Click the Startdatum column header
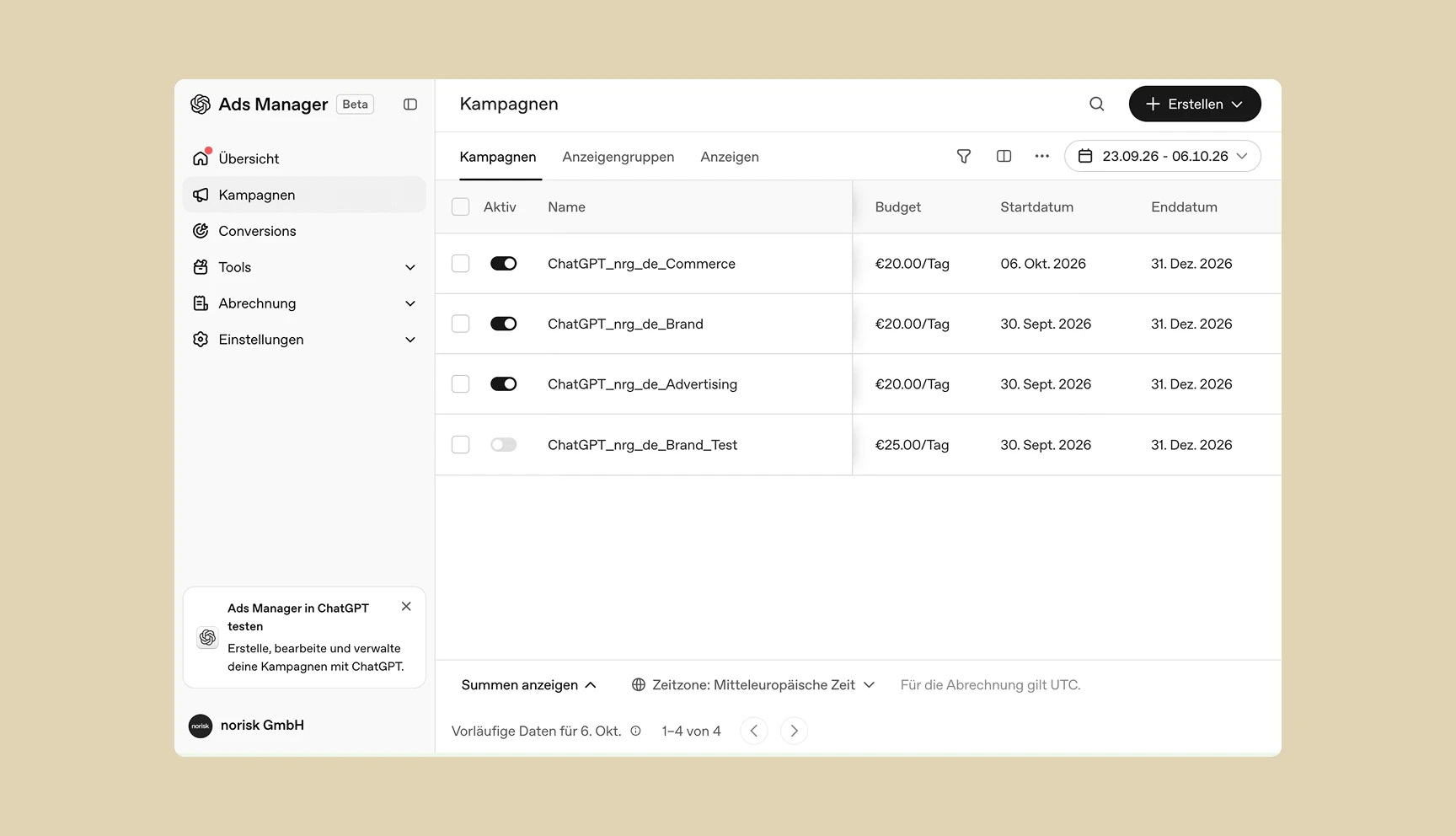Screen dimensions: 1456x836 [1036, 207]
